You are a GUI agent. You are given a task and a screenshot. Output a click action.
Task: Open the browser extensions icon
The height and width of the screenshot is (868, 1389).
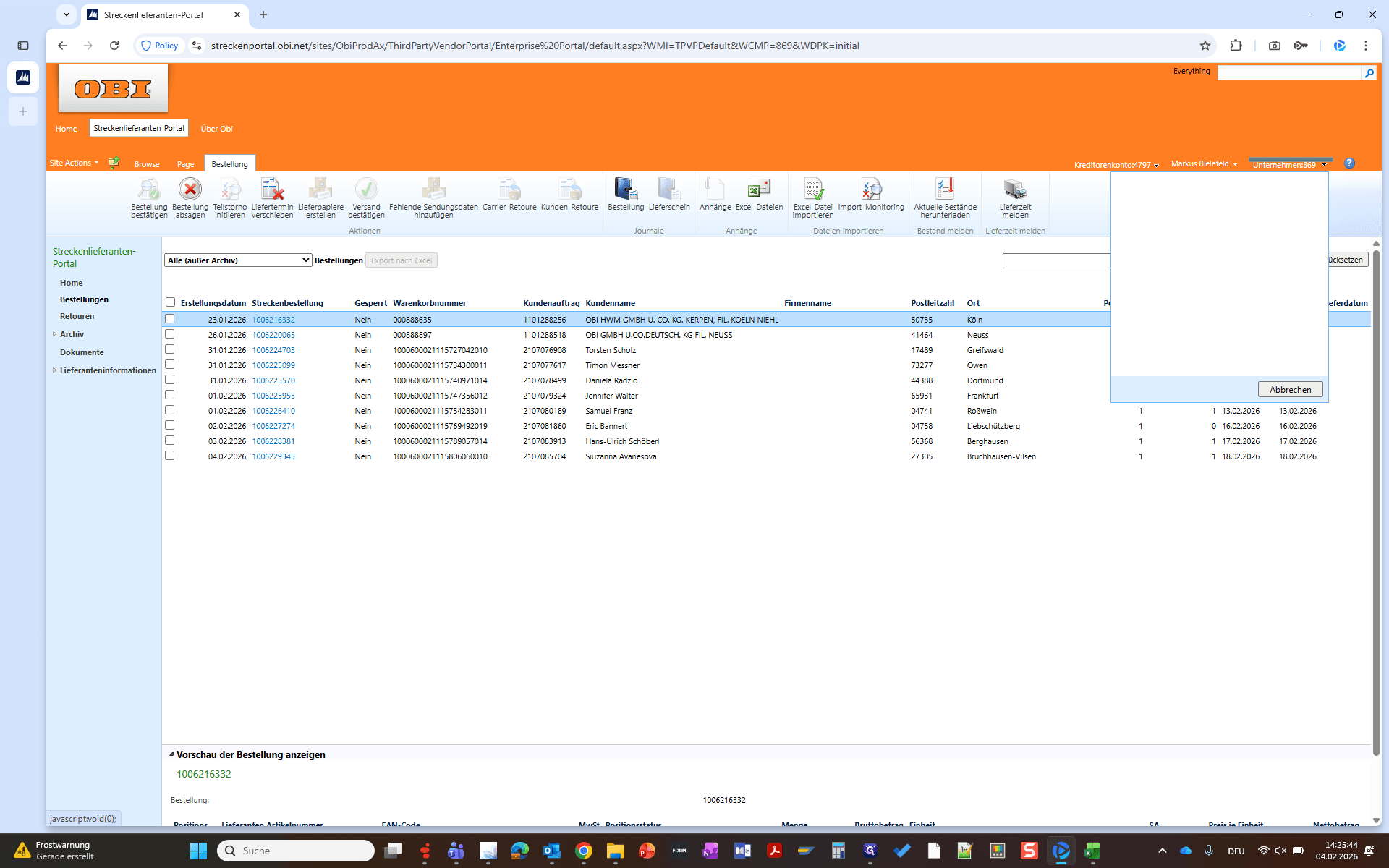click(x=1236, y=46)
